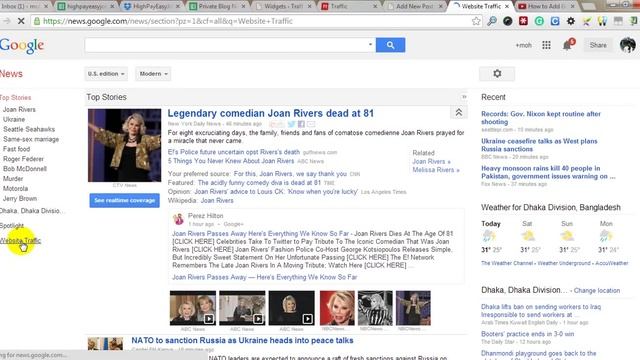The width and height of the screenshot is (640, 360).
Task: Open Ukraine ceasefire talks recent article
Action: pos(539,145)
